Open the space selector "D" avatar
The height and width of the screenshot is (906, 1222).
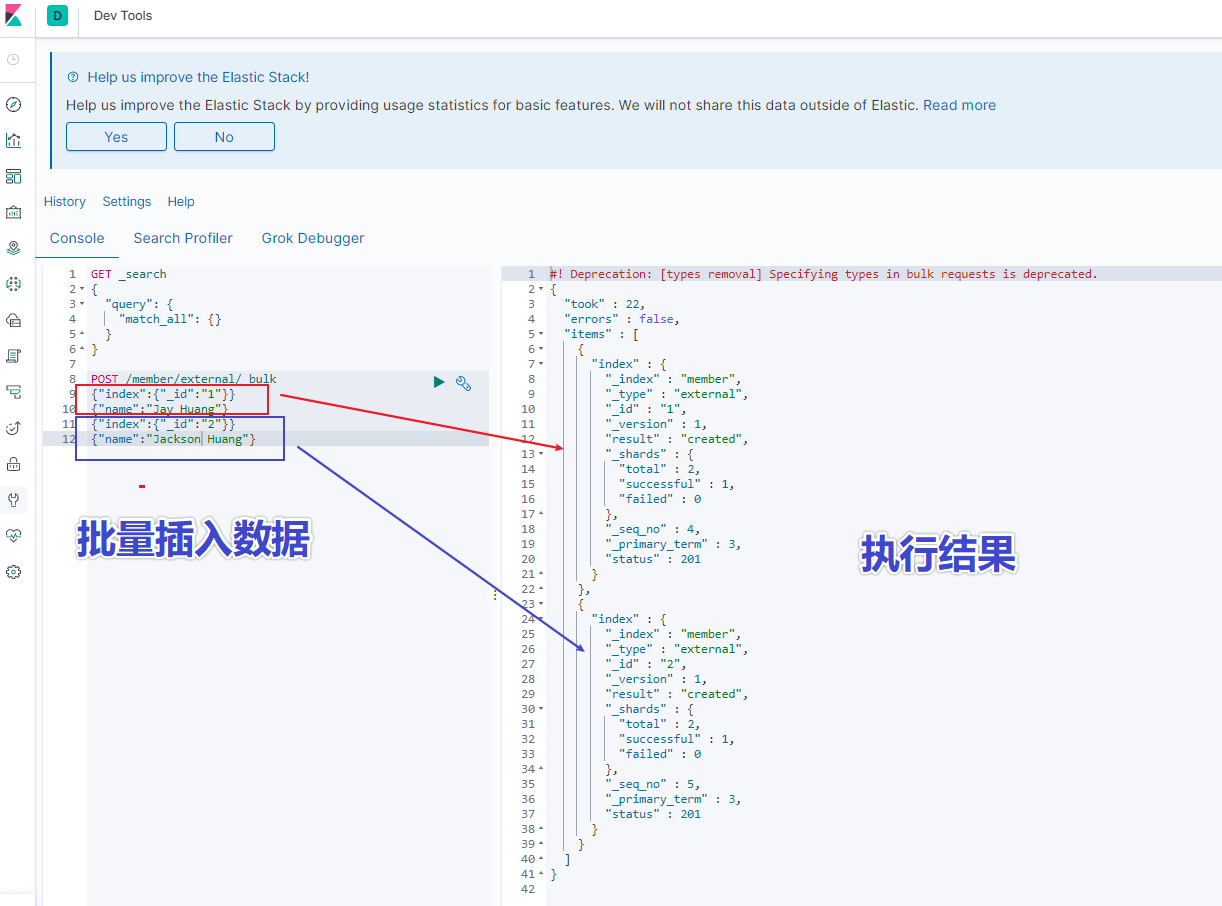pyautogui.click(x=57, y=16)
